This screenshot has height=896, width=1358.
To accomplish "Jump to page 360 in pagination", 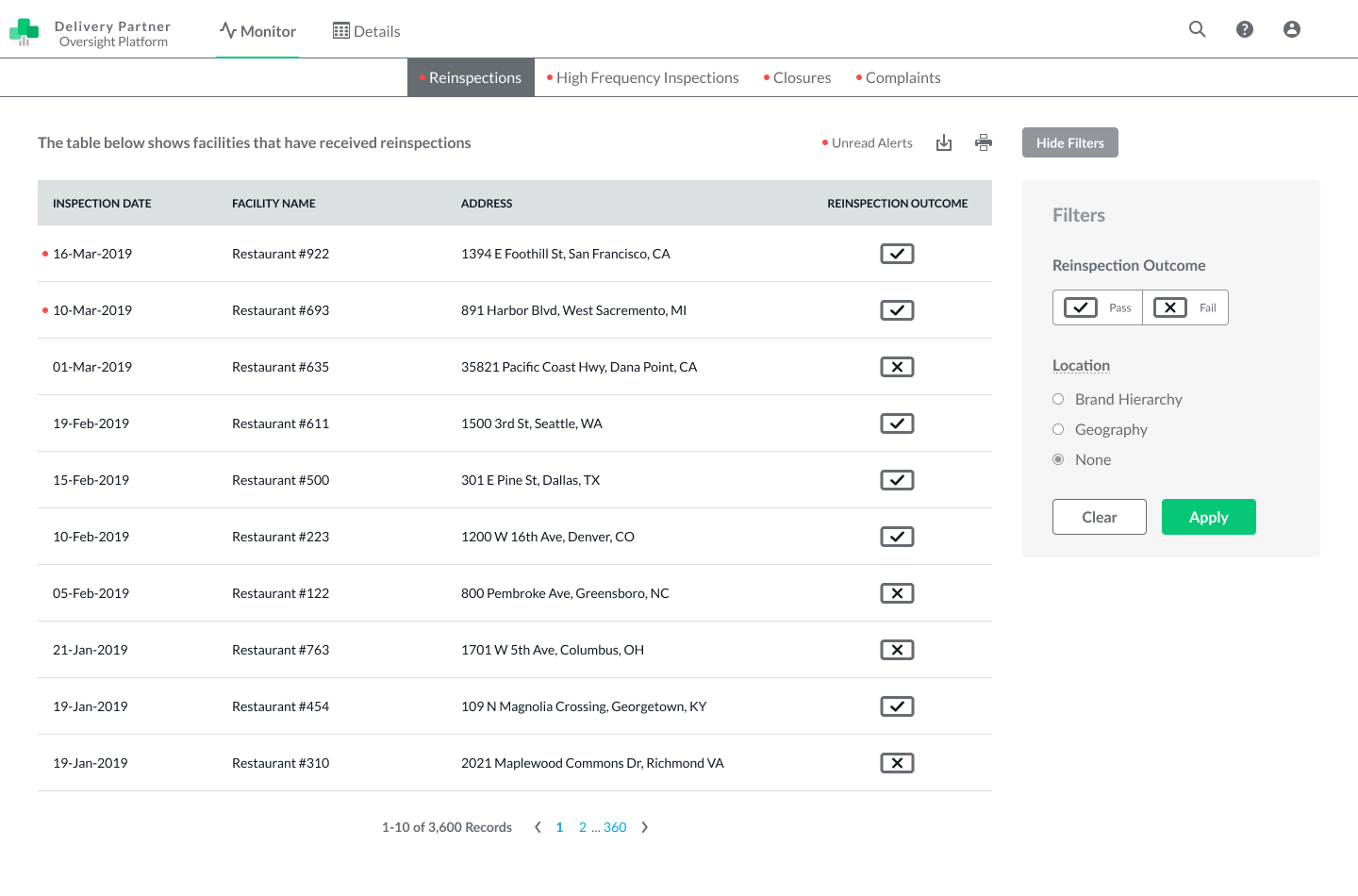I will coord(615,827).
